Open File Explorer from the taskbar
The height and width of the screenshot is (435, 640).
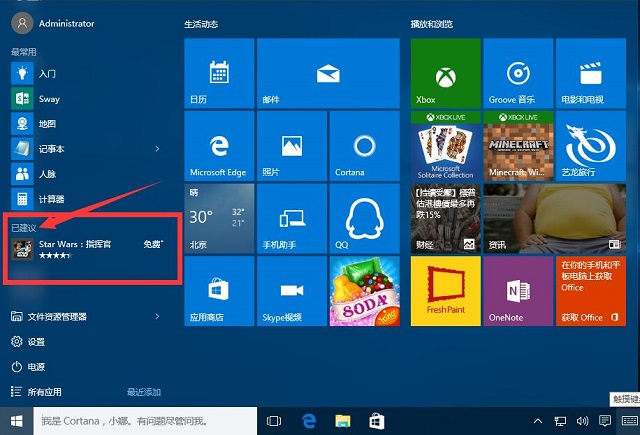coord(343,421)
